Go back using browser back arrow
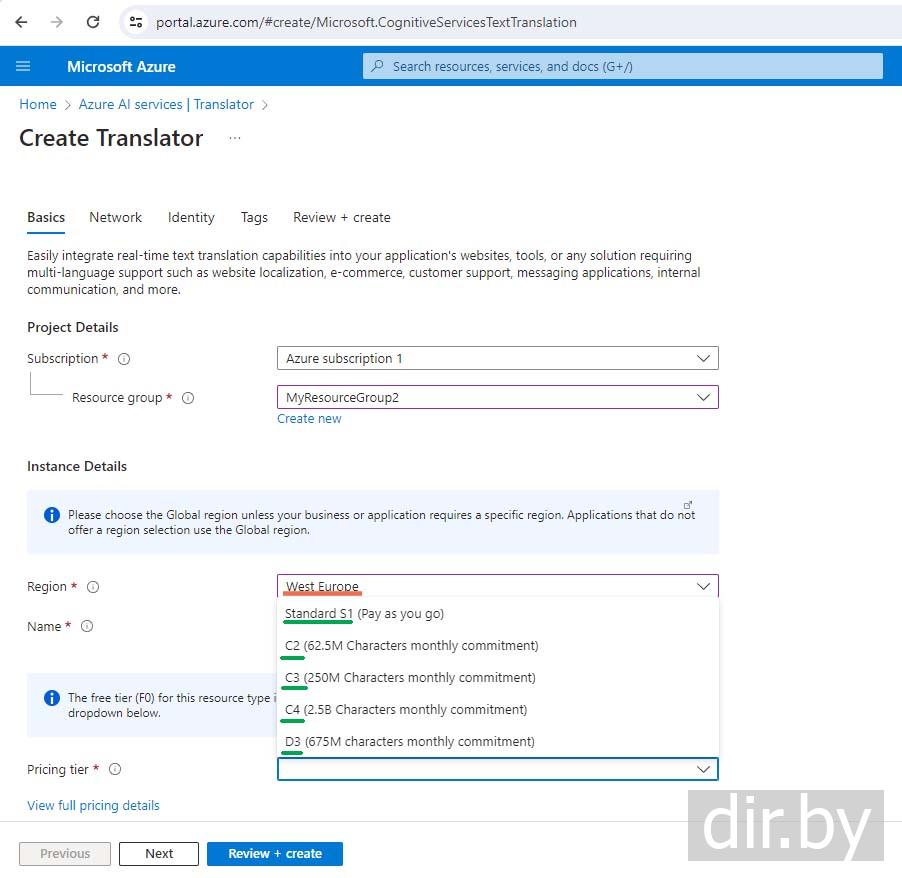The width and height of the screenshot is (902, 878). tap(21, 22)
